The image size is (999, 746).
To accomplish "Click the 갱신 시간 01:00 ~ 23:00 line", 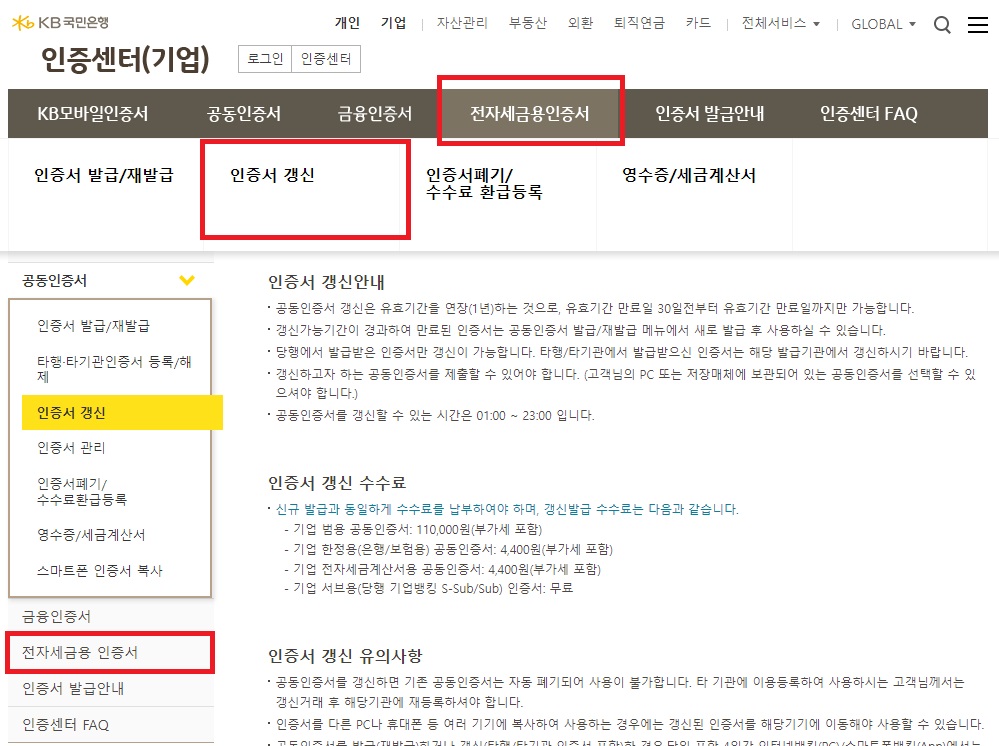I will click(435, 415).
